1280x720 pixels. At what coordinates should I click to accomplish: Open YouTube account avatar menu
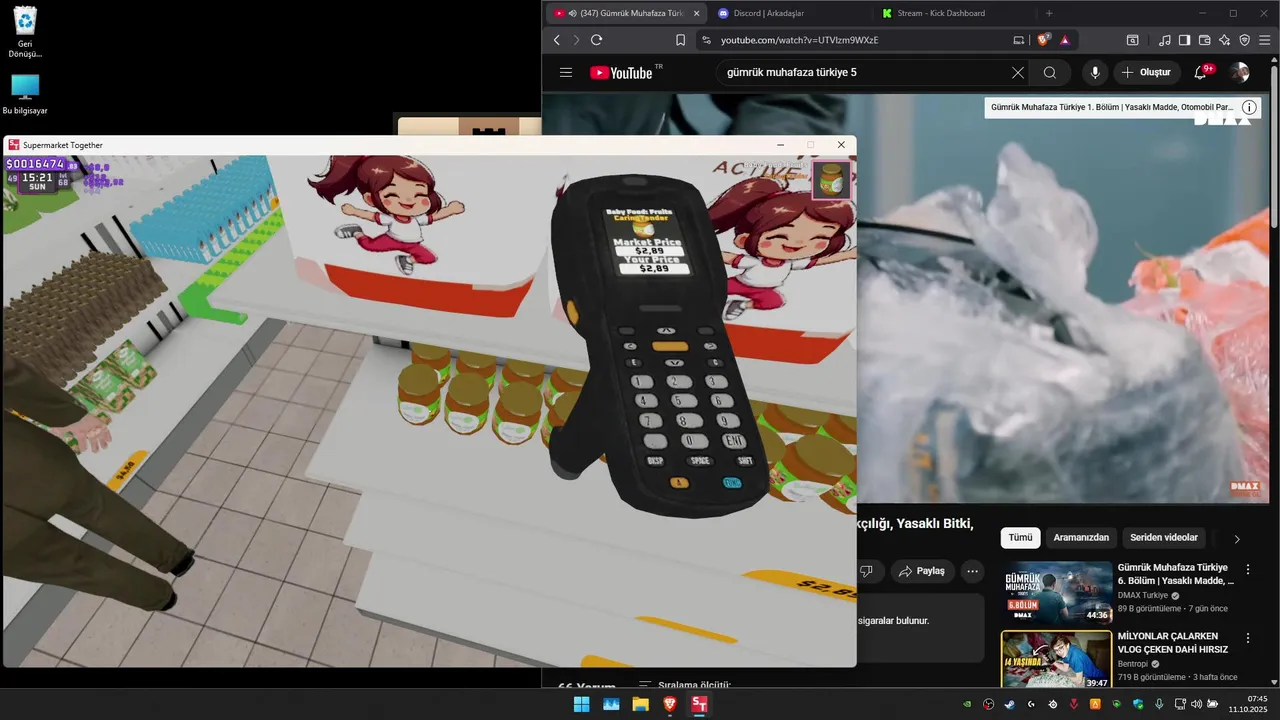tap(1240, 73)
